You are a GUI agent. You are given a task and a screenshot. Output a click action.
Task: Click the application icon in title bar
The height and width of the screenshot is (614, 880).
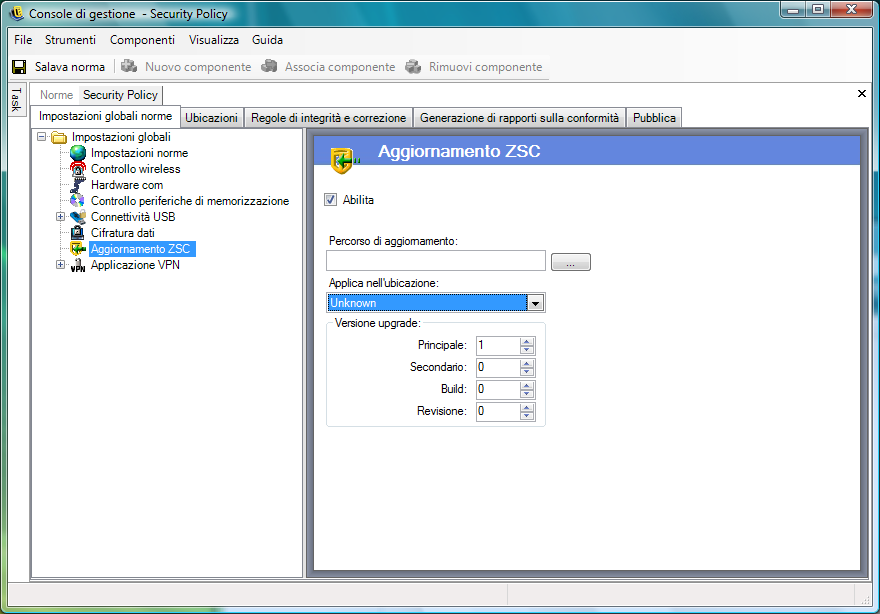(x=16, y=13)
